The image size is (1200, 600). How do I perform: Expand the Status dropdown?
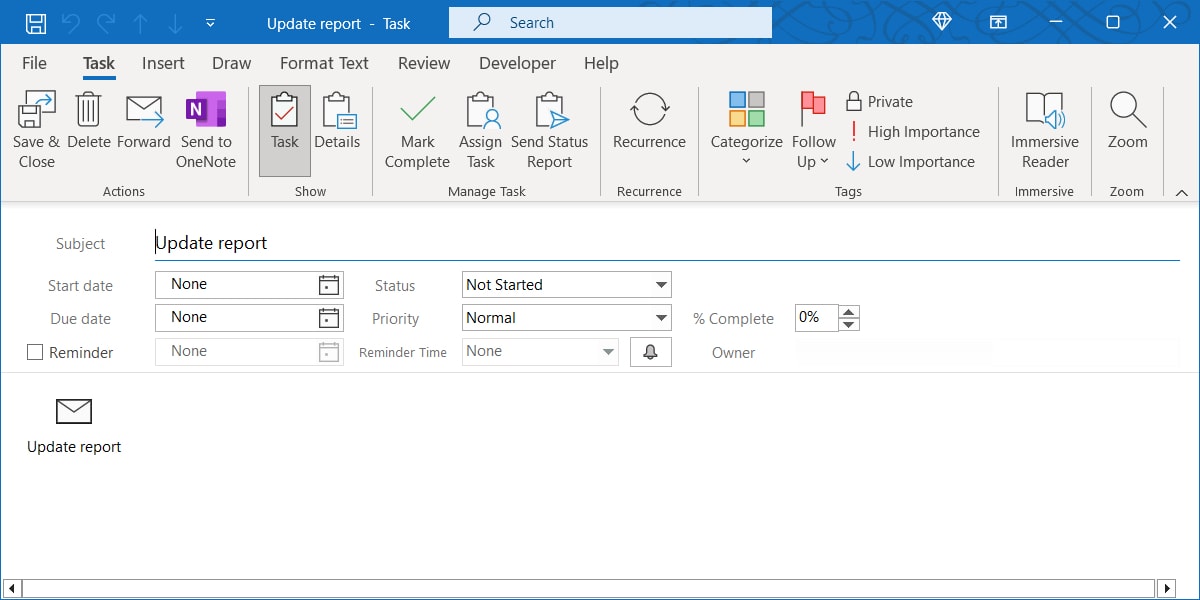(x=661, y=285)
